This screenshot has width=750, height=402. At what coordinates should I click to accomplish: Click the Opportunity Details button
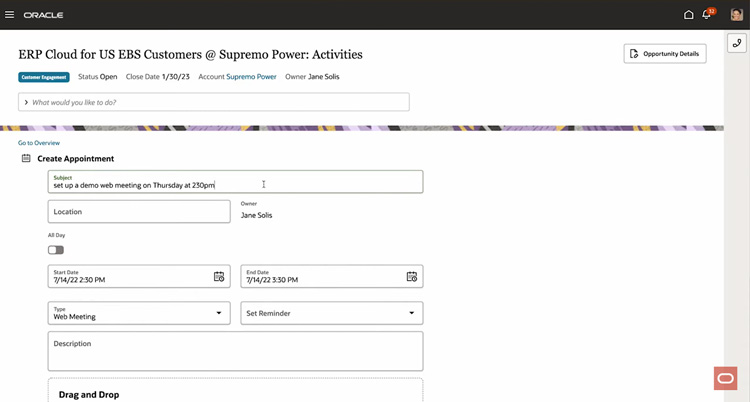tap(664, 53)
